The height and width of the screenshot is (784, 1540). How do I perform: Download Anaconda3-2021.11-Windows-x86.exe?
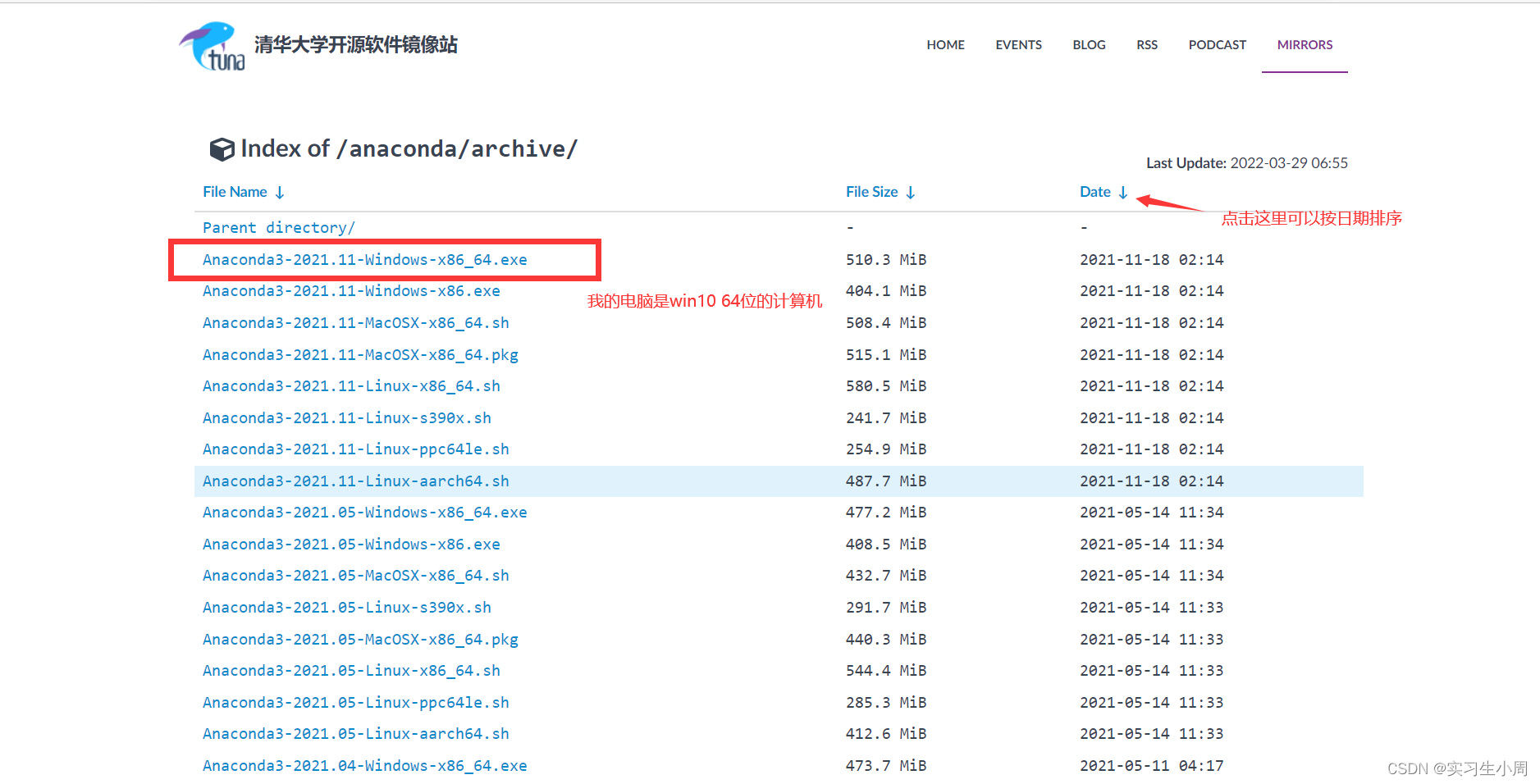351,291
